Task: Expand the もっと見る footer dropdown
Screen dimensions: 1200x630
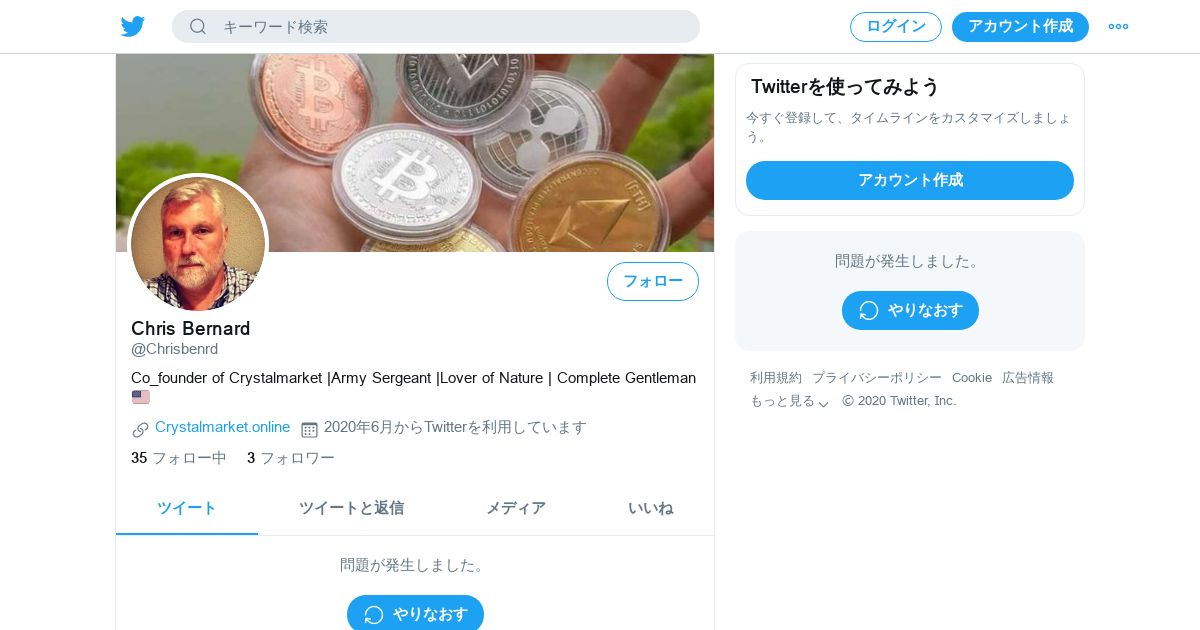Action: click(x=790, y=401)
